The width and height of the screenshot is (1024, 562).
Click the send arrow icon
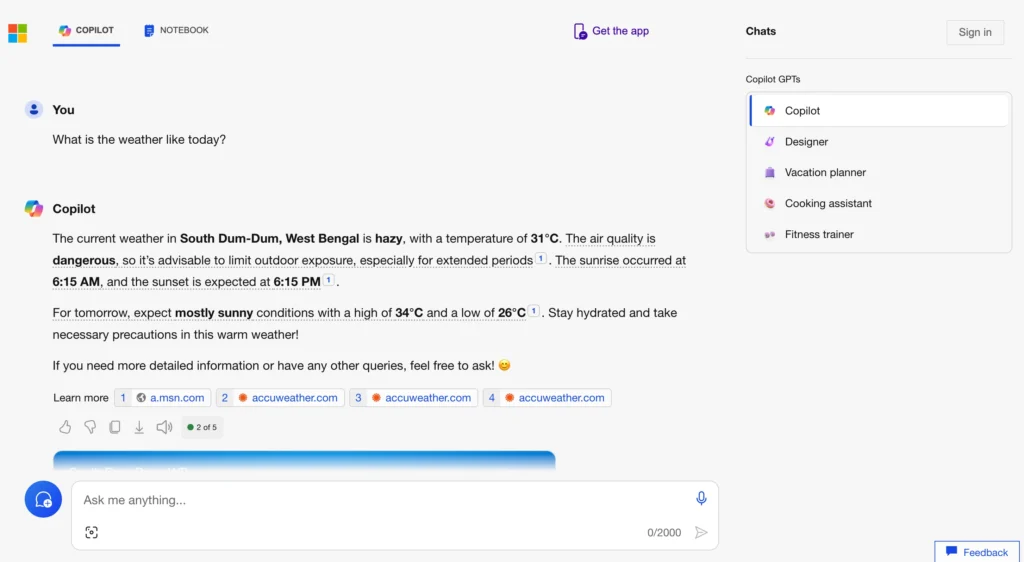(701, 533)
